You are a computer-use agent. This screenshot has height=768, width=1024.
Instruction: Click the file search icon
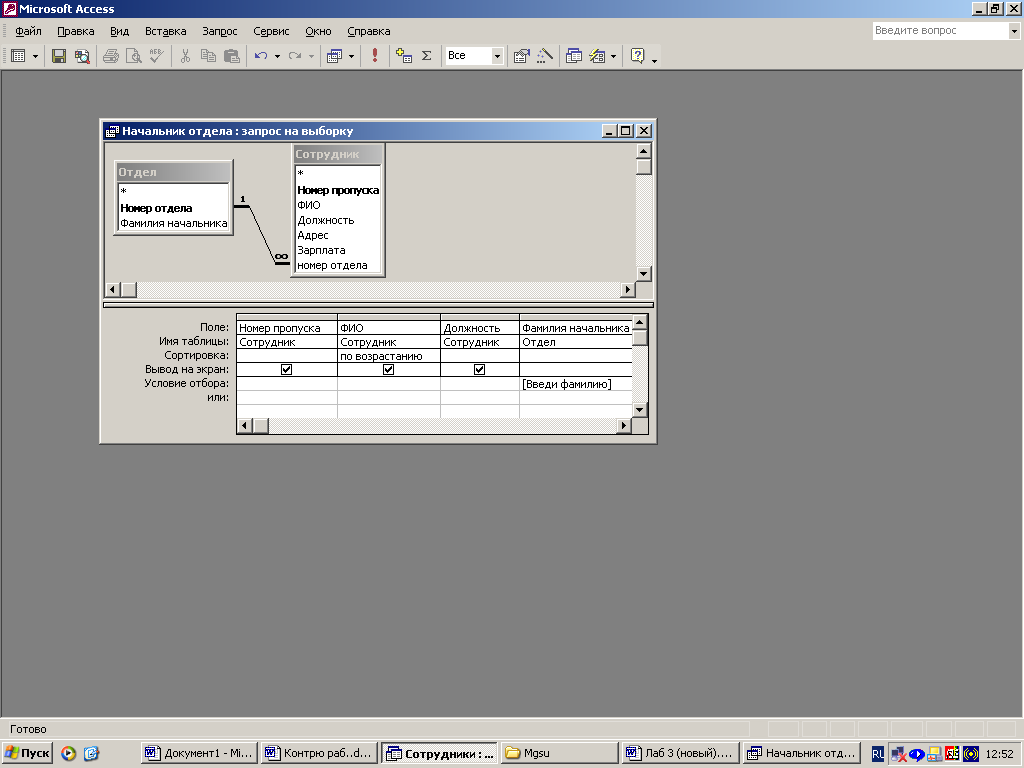[82, 56]
